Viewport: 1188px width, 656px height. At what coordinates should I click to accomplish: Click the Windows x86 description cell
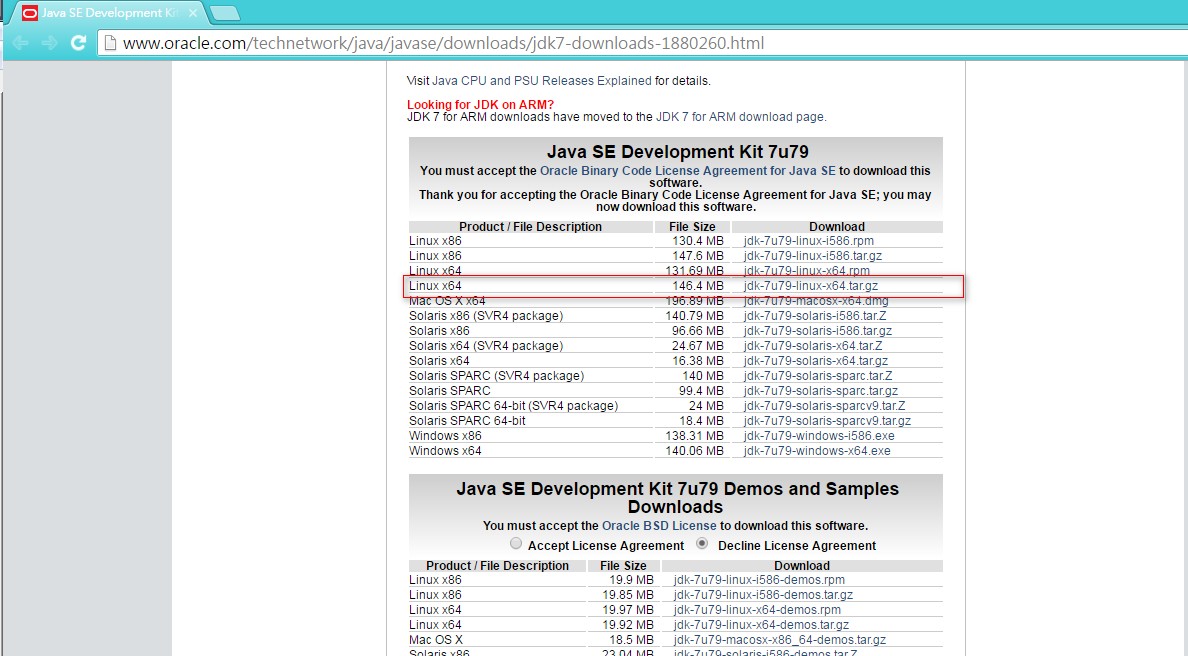click(x=530, y=436)
